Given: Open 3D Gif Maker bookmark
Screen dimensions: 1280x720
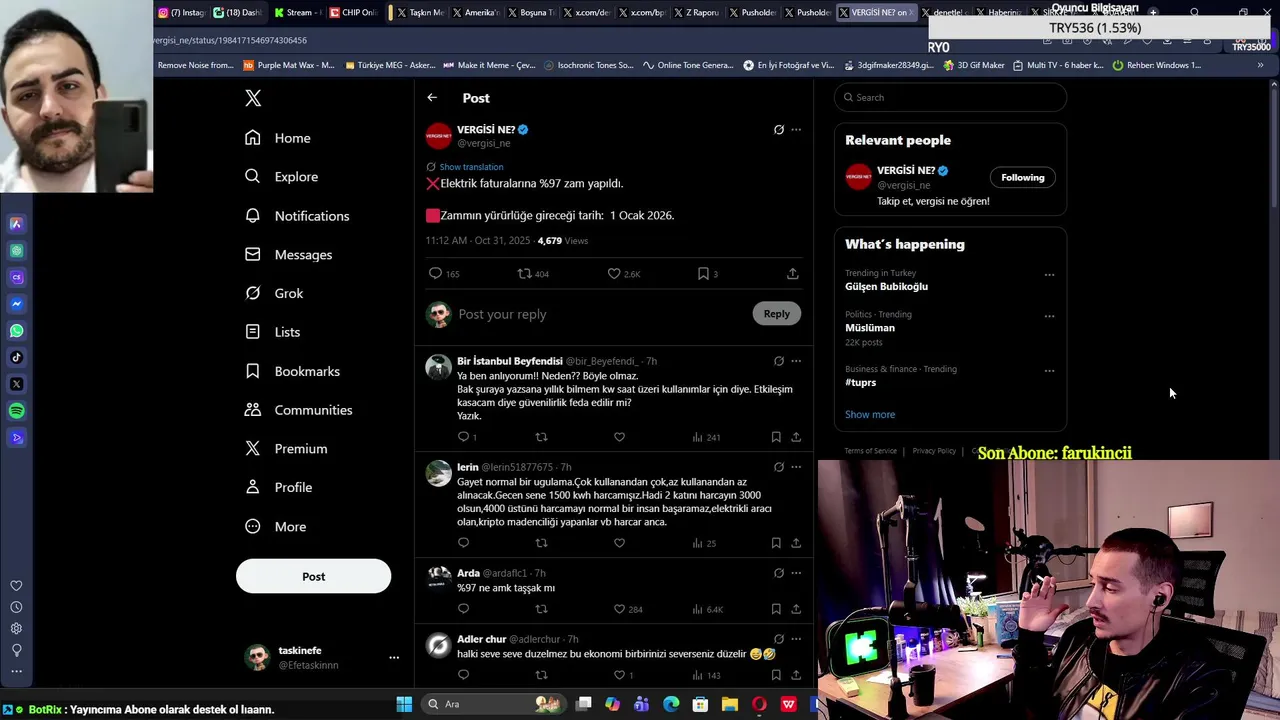Looking at the screenshot, I should [973, 65].
